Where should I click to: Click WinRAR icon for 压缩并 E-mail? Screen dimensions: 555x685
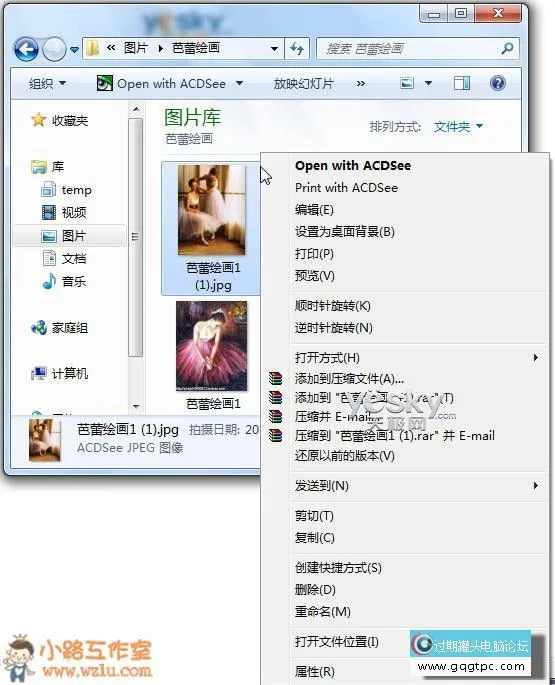point(275,416)
